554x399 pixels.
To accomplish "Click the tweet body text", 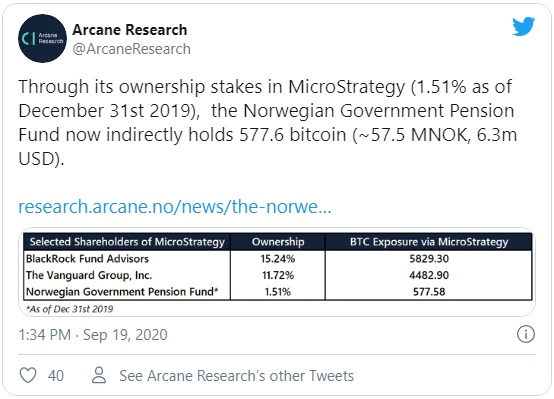I will tap(267, 123).
